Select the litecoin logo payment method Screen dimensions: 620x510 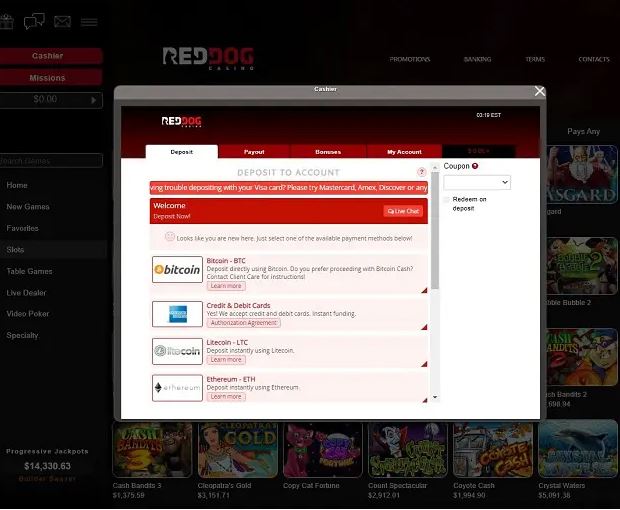pyautogui.click(x=177, y=351)
